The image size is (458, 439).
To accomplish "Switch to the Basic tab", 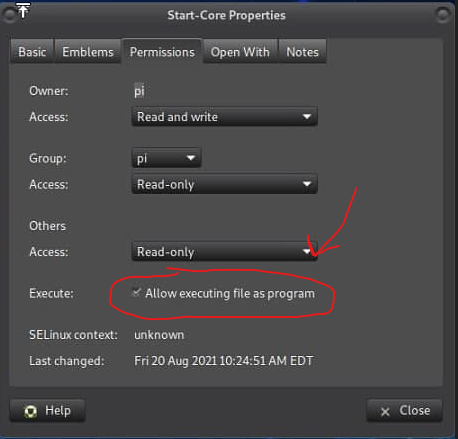I will click(x=32, y=52).
